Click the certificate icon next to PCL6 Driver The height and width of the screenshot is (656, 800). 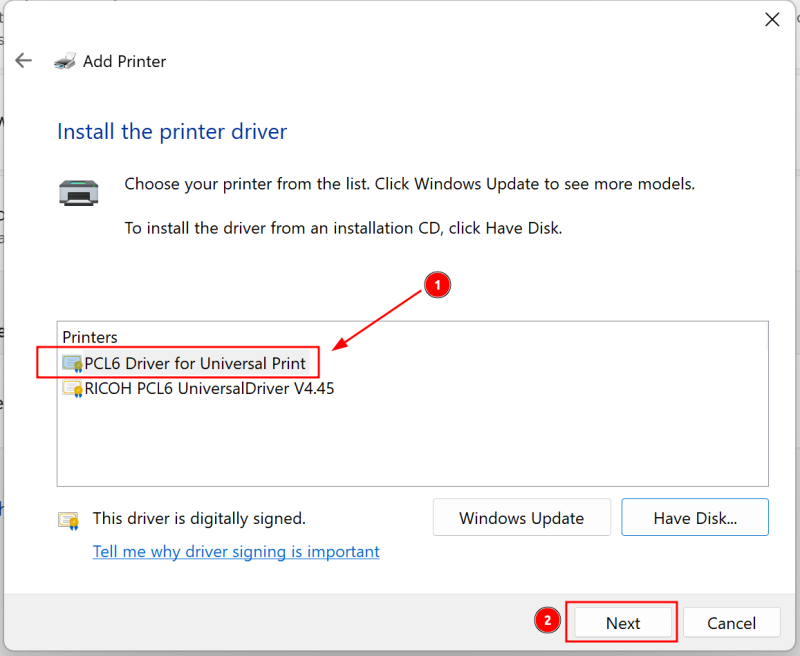click(72, 363)
